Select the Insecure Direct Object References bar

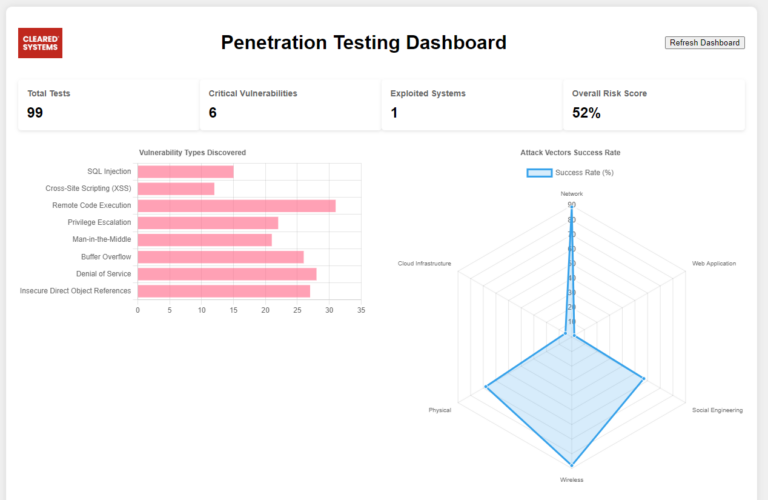(224, 291)
